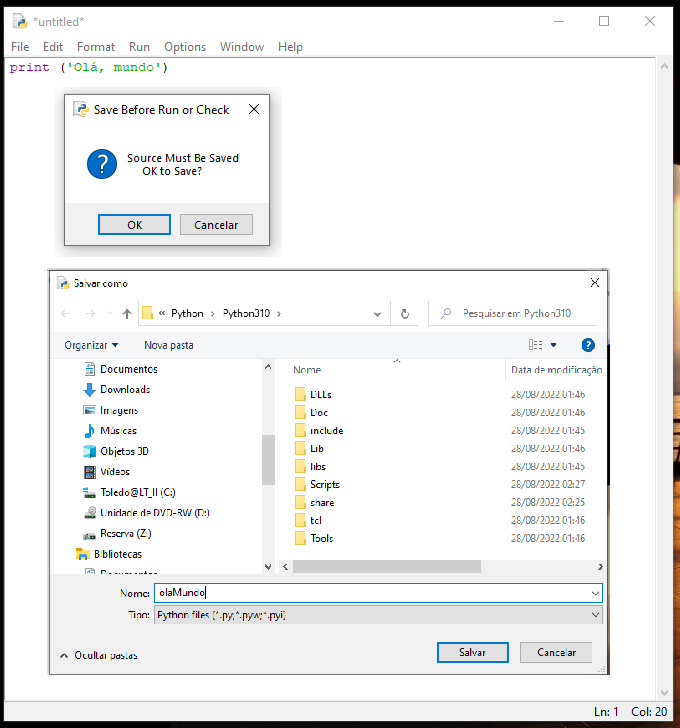680x728 pixels.
Task: Open the Scripts folder icon
Action: 300,484
